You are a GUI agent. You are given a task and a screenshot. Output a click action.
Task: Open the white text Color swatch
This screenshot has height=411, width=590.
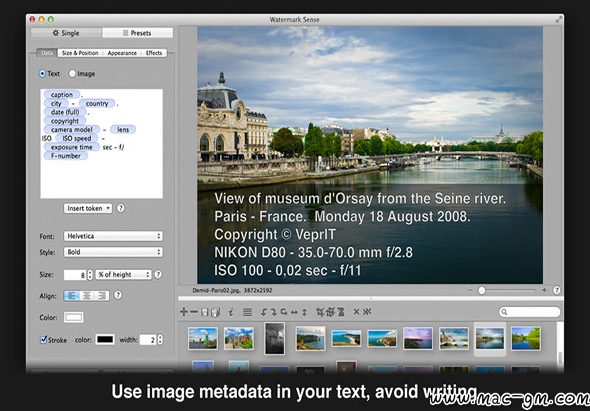coord(74,317)
